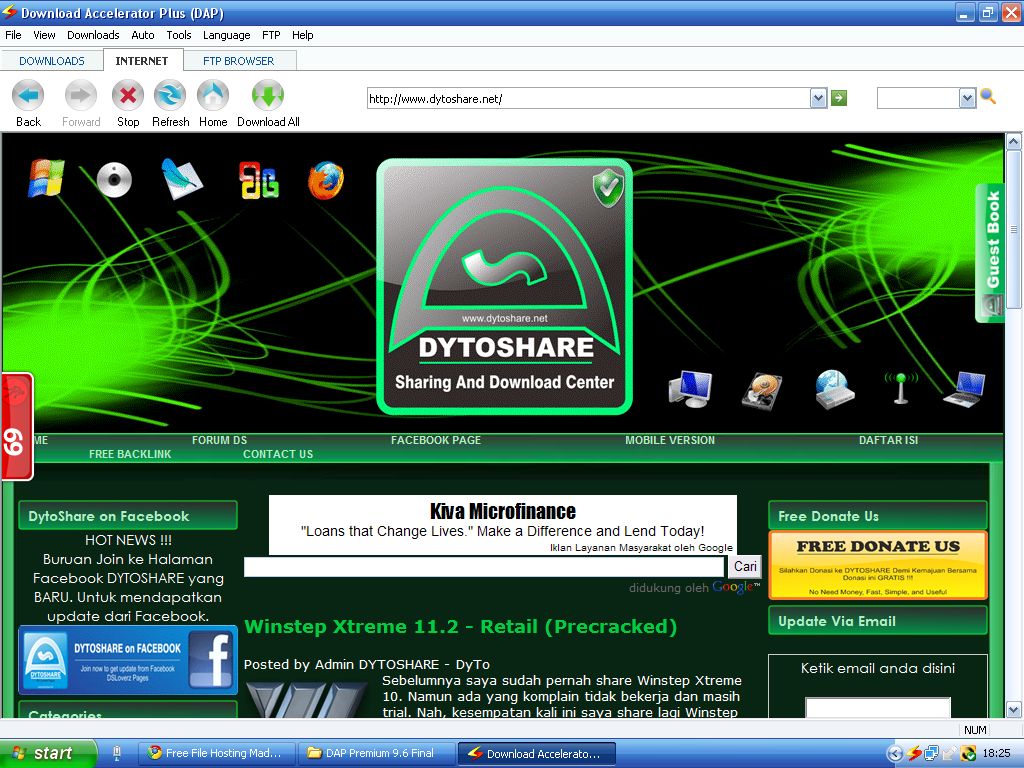
Task: Click the laptop icon on banner
Action: coord(965,389)
